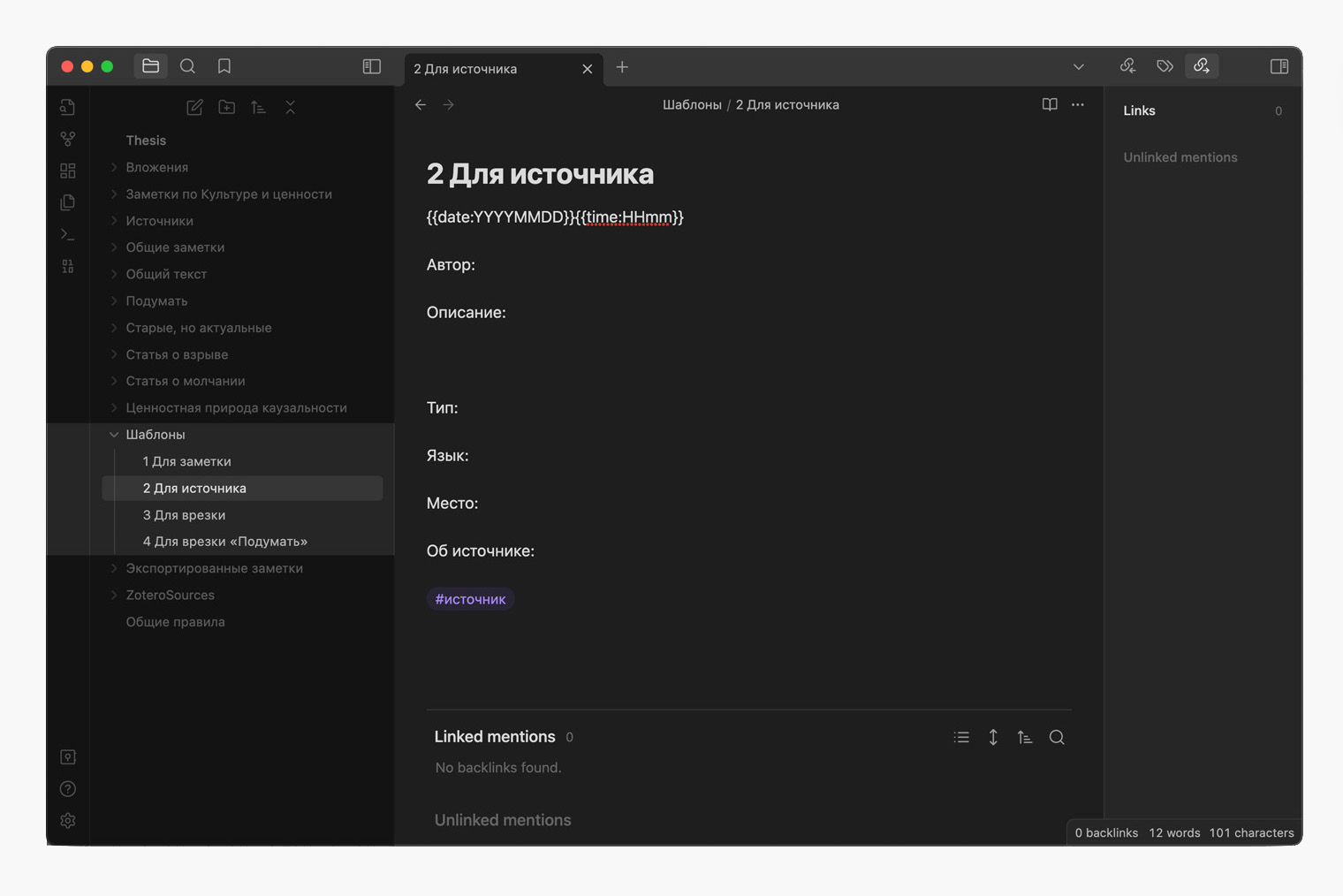Click the binary-digits plugin icon in ribbon
The height and width of the screenshot is (896, 1343).
pos(68,266)
